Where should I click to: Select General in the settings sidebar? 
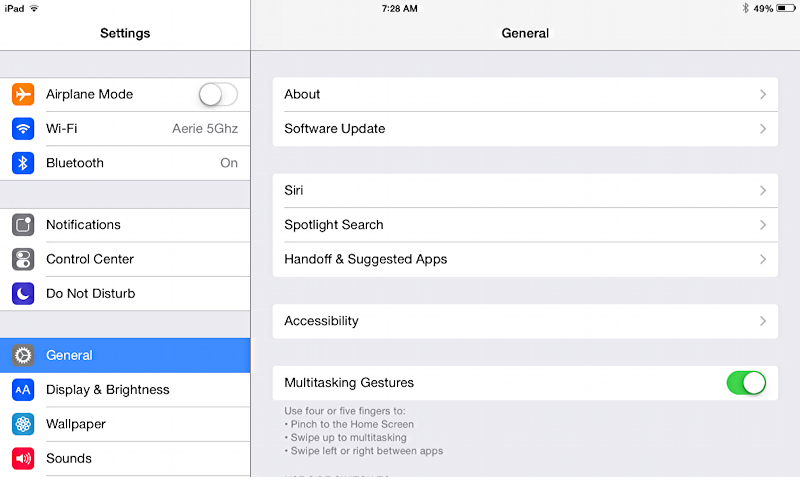(125, 356)
